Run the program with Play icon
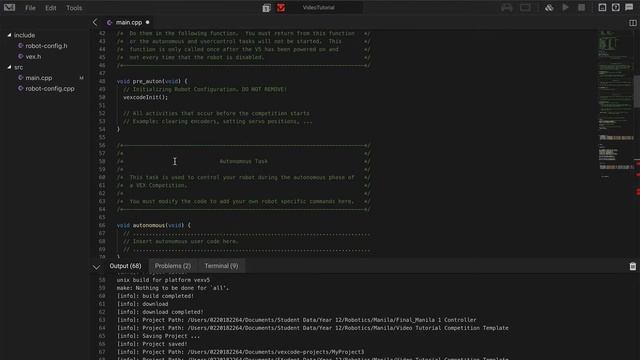Image resolution: width=640 pixels, height=360 pixels. tap(565, 7)
